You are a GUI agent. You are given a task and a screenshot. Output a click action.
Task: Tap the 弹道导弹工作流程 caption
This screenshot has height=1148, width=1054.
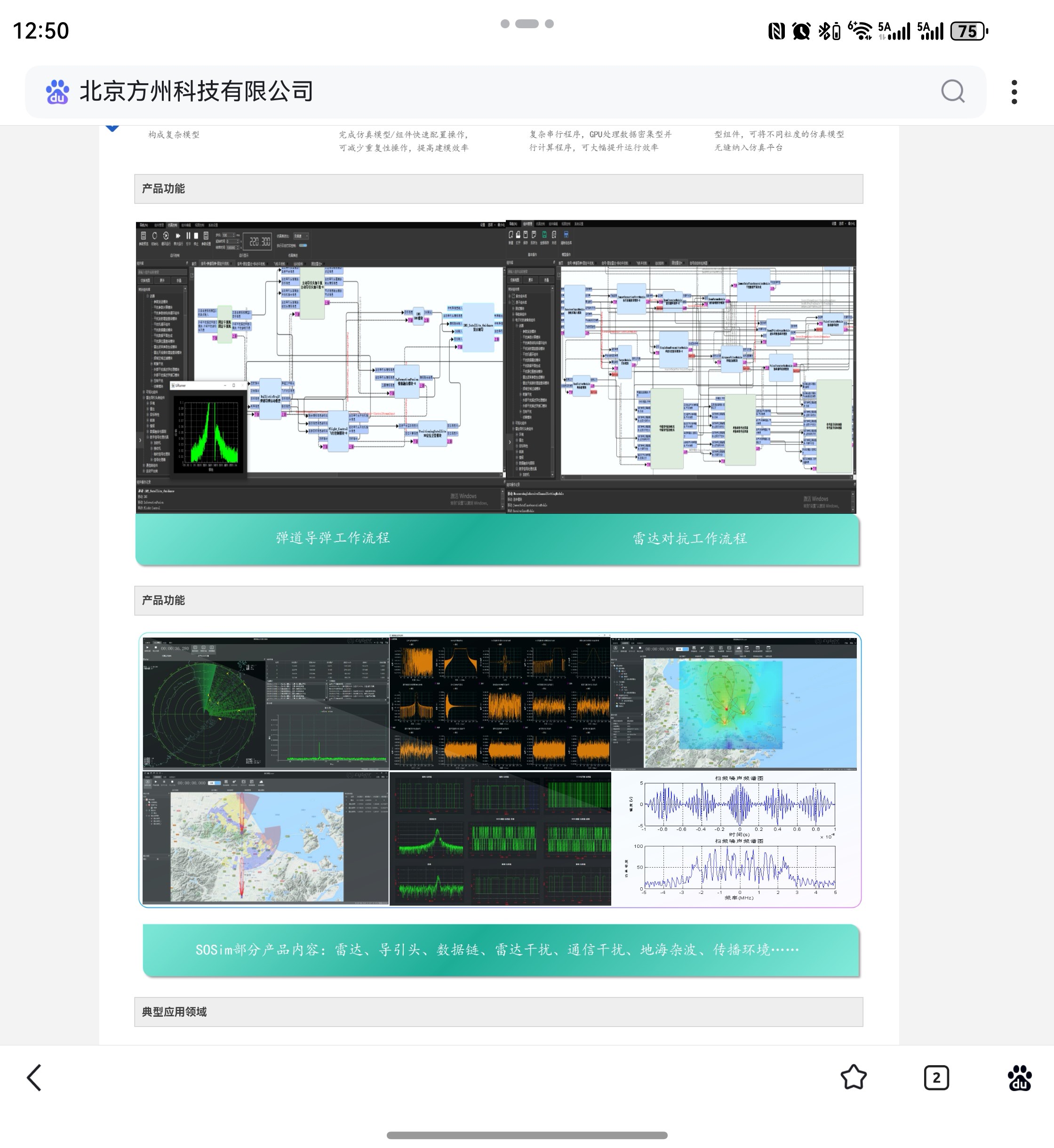pos(333,538)
